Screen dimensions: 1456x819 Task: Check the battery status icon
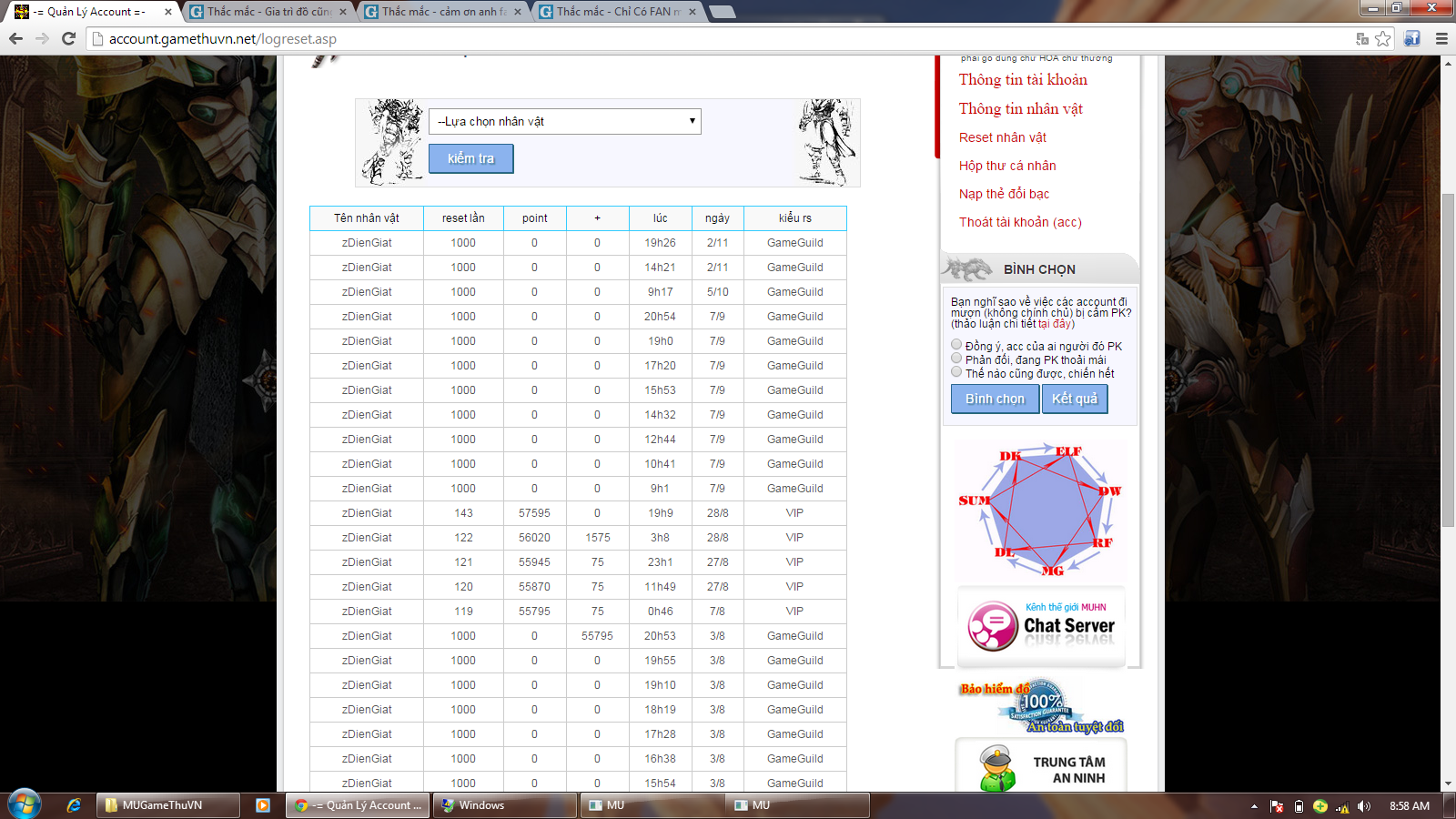click(x=1299, y=806)
